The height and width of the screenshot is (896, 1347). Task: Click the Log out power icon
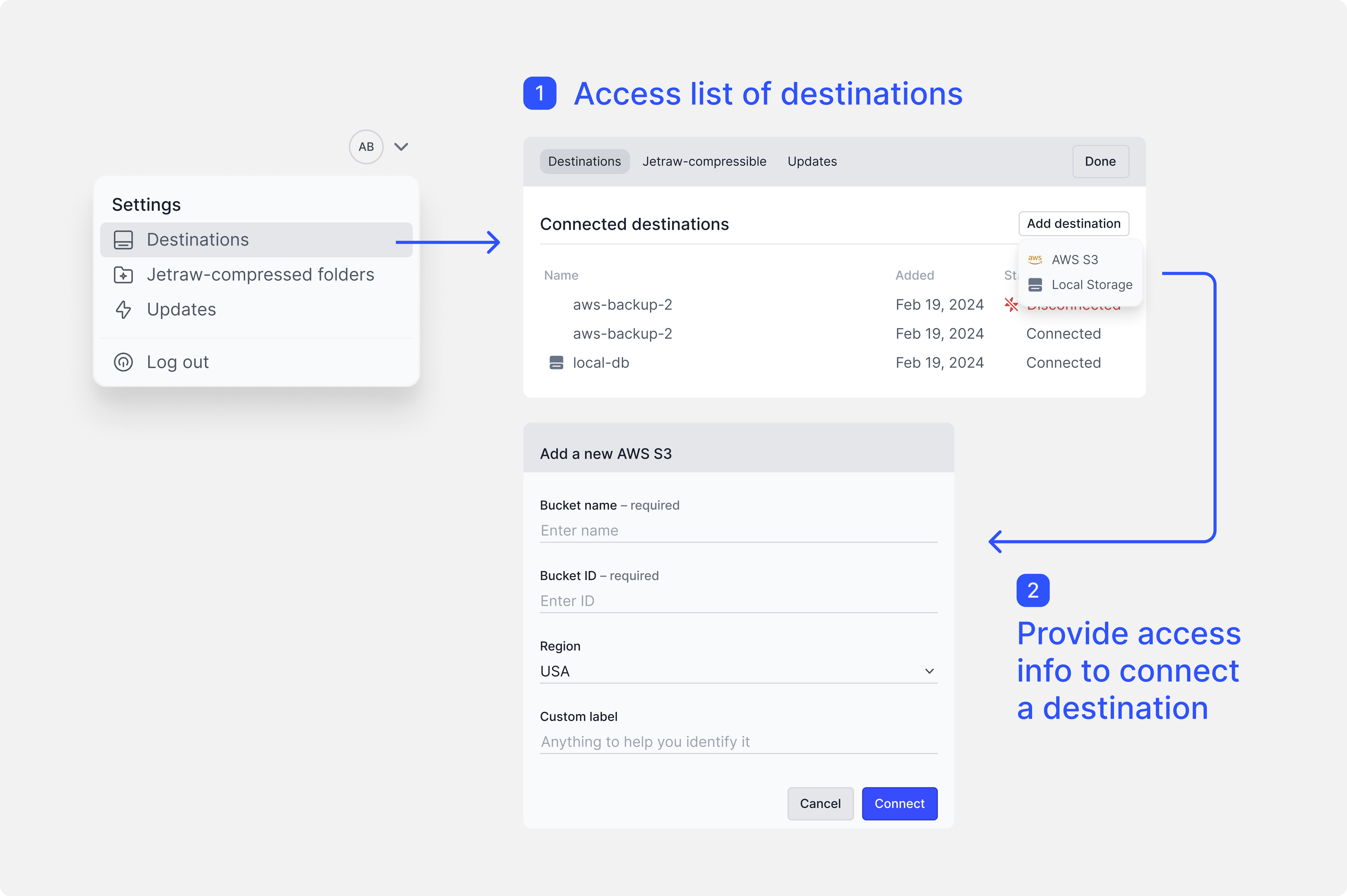click(x=123, y=362)
